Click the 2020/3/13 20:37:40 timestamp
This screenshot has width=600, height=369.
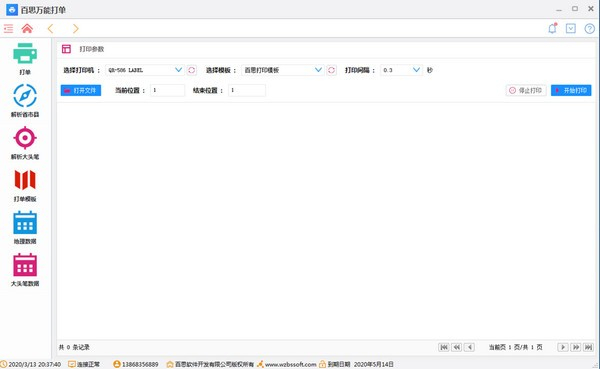[x=34, y=364]
